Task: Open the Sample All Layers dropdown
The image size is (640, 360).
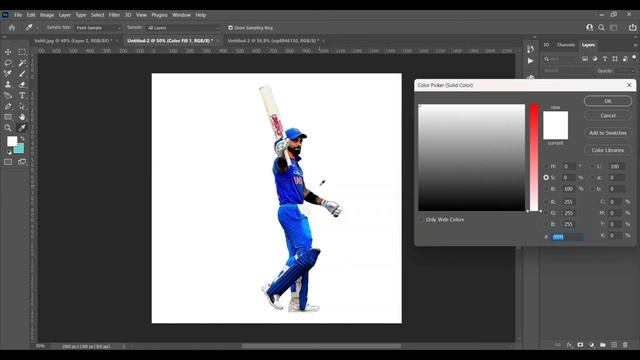Action: click(x=183, y=28)
